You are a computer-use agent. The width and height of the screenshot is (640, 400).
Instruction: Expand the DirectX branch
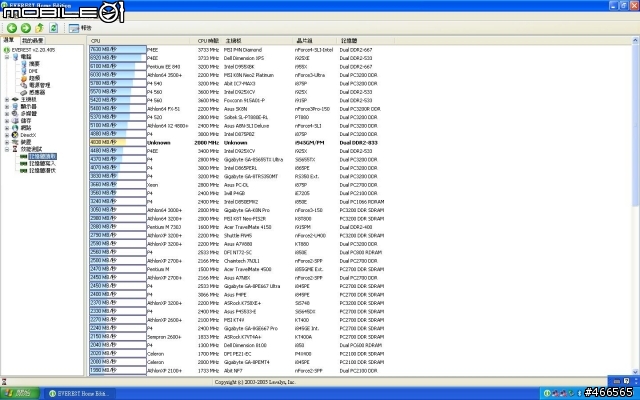pyautogui.click(x=7, y=135)
